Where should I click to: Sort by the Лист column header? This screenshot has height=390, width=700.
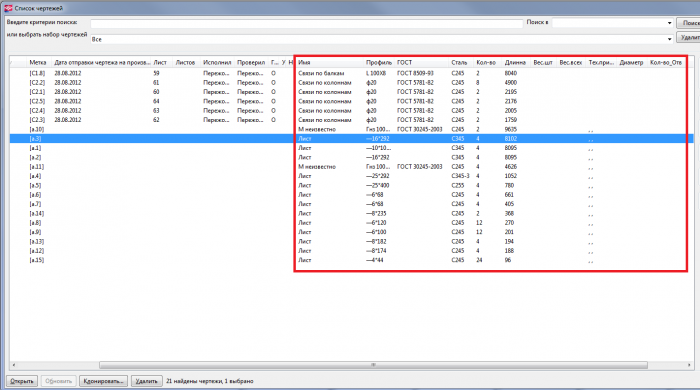160,62
